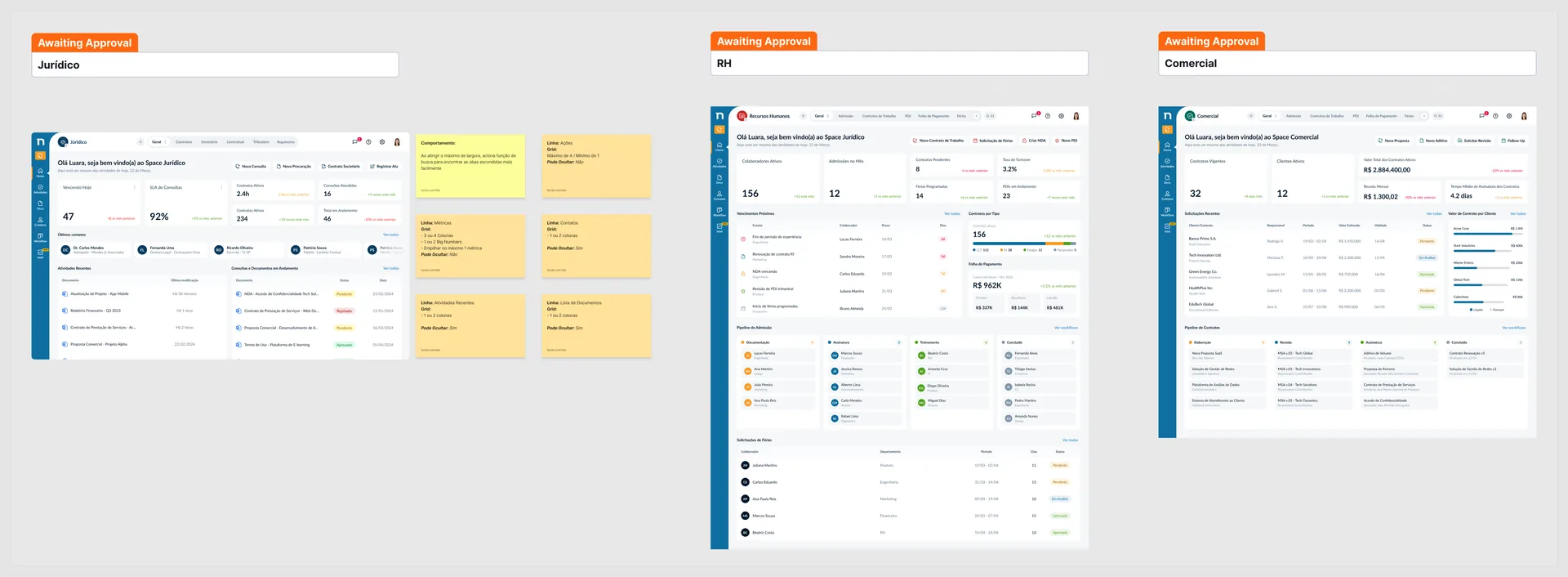1568x577 pixels.
Task: Select Societário tab in Jurídico frame
Action: 210,142
